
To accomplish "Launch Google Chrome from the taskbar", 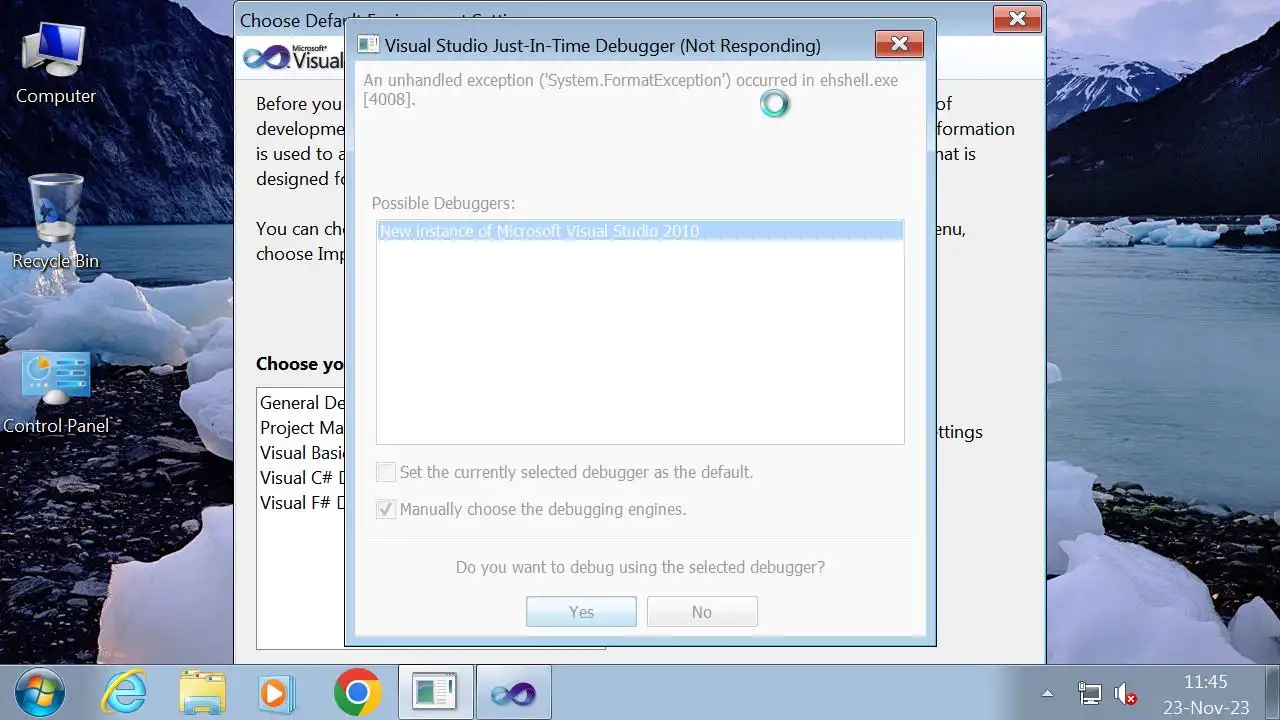I will point(357,693).
